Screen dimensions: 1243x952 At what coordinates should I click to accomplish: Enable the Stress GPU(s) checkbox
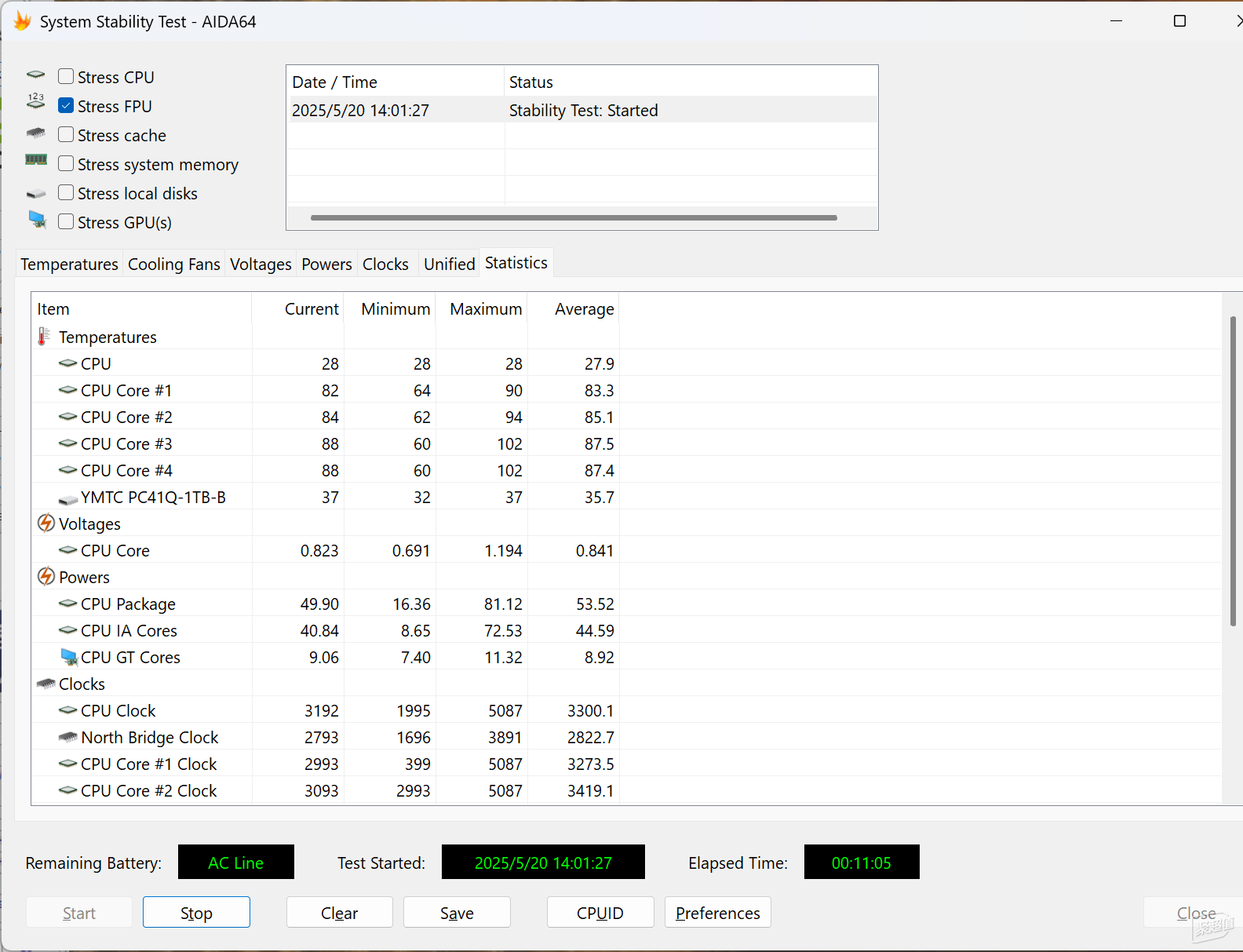pos(66,222)
